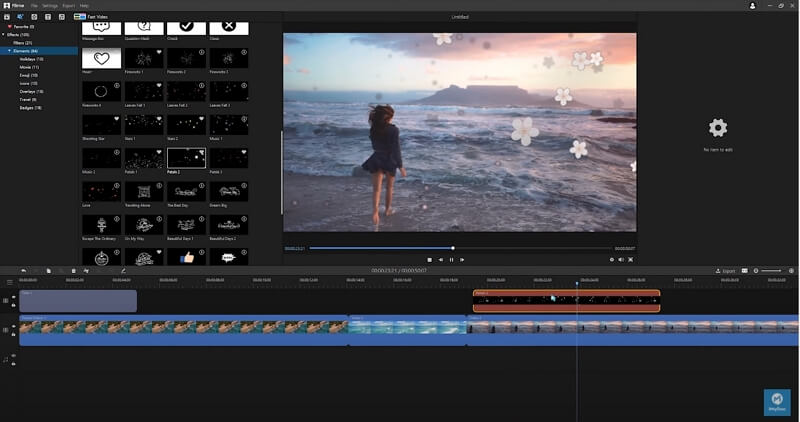The image size is (800, 422).
Task: Select the Emoji subcategory
Action: click(29, 76)
